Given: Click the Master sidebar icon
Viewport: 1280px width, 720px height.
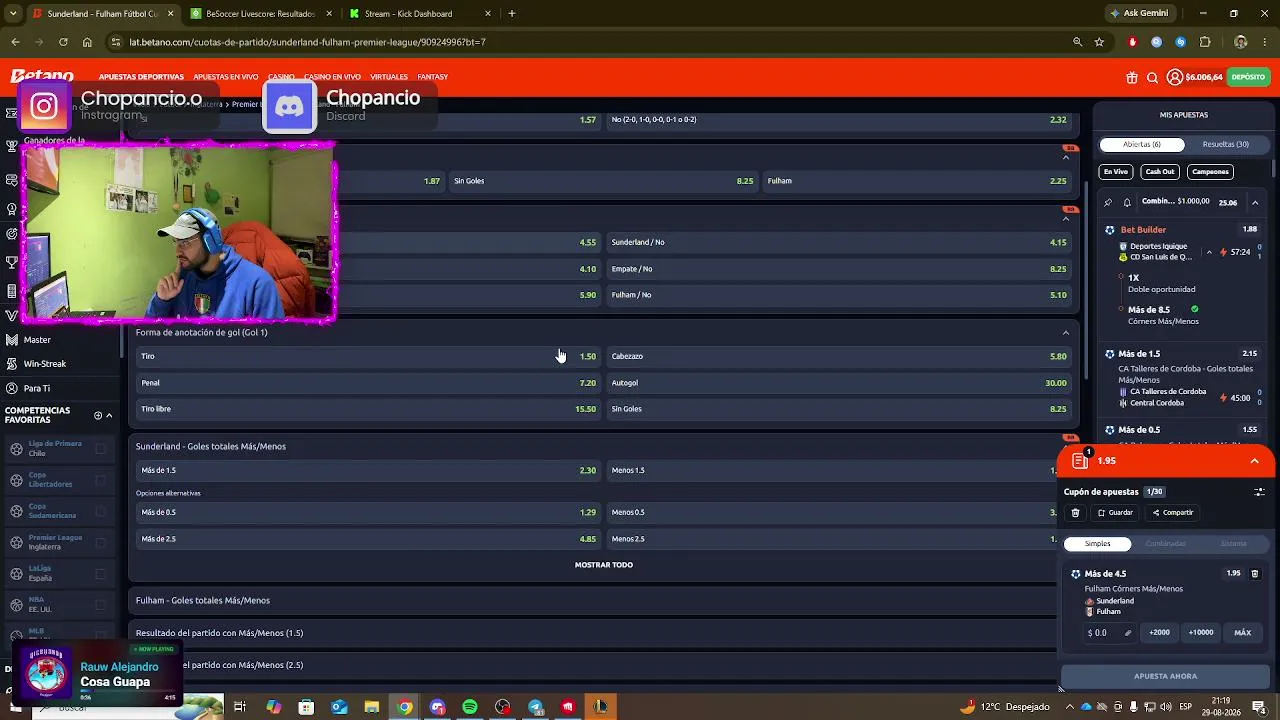Looking at the screenshot, I should (x=12, y=340).
